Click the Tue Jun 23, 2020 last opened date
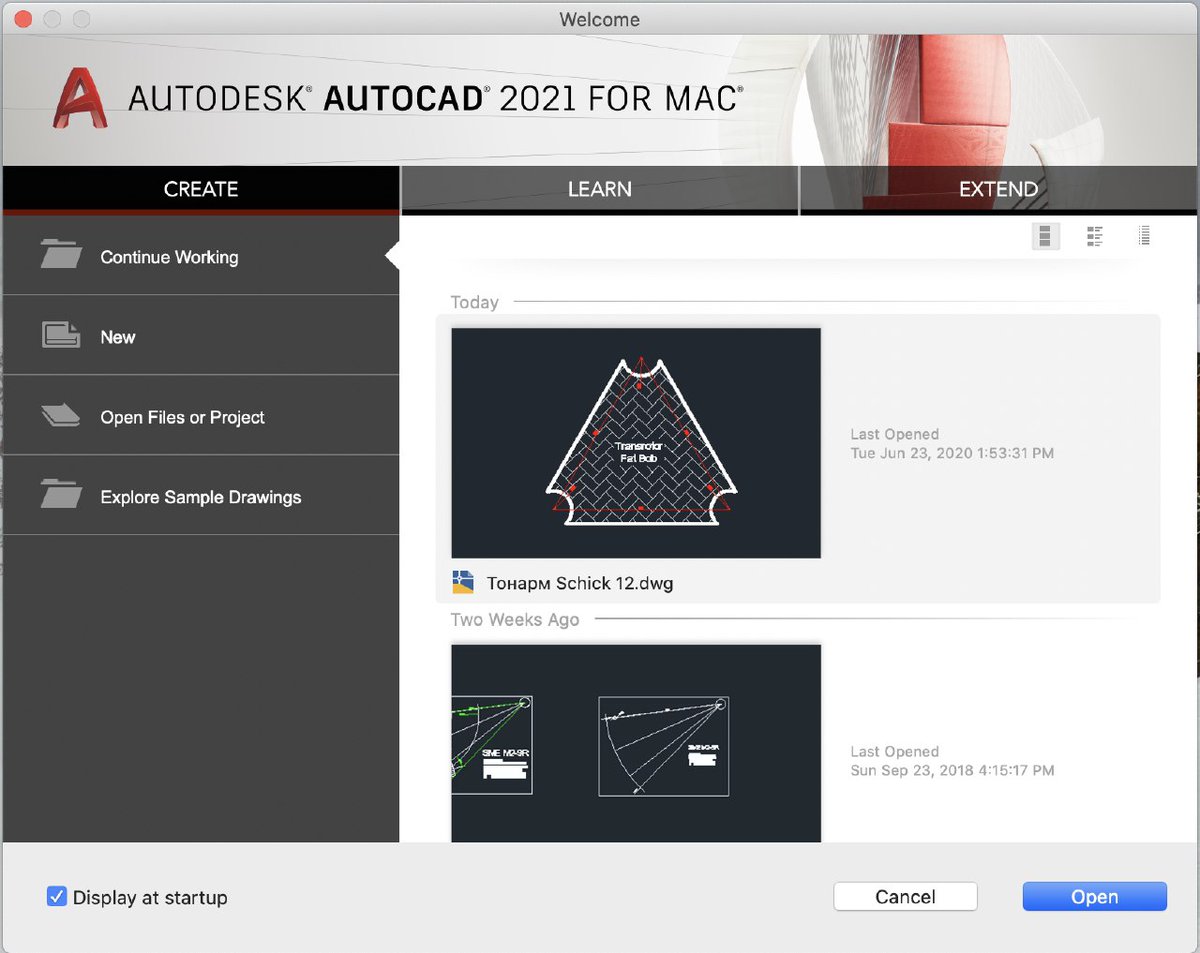Viewport: 1200px width, 953px height. (x=952, y=453)
